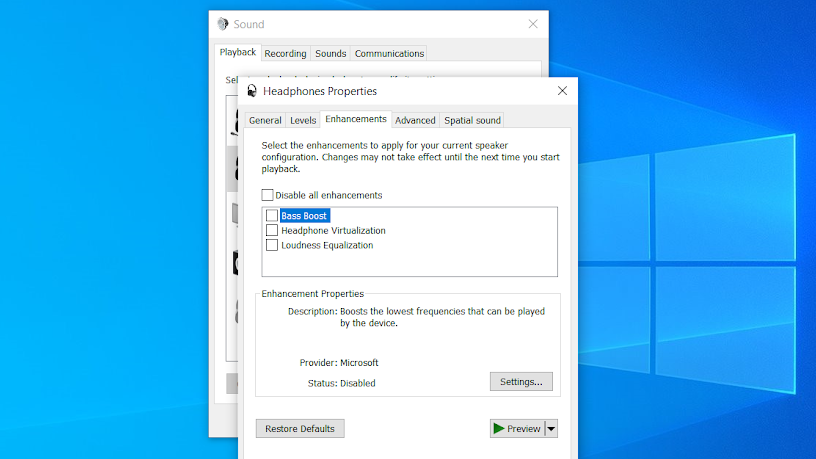Open the Levels tab
Image resolution: width=816 pixels, height=459 pixels.
click(x=303, y=120)
